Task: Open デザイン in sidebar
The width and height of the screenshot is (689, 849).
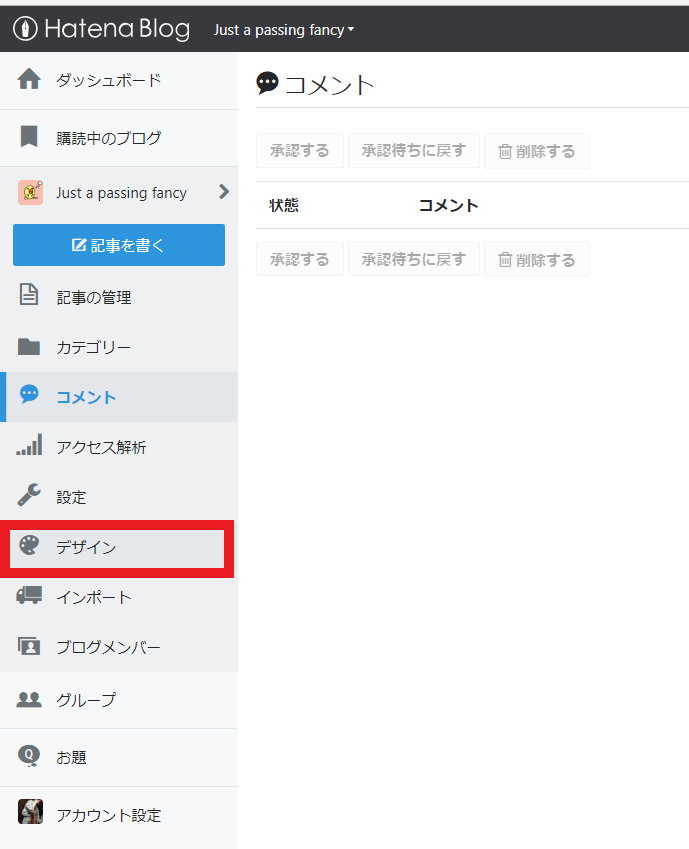Action: (86, 547)
